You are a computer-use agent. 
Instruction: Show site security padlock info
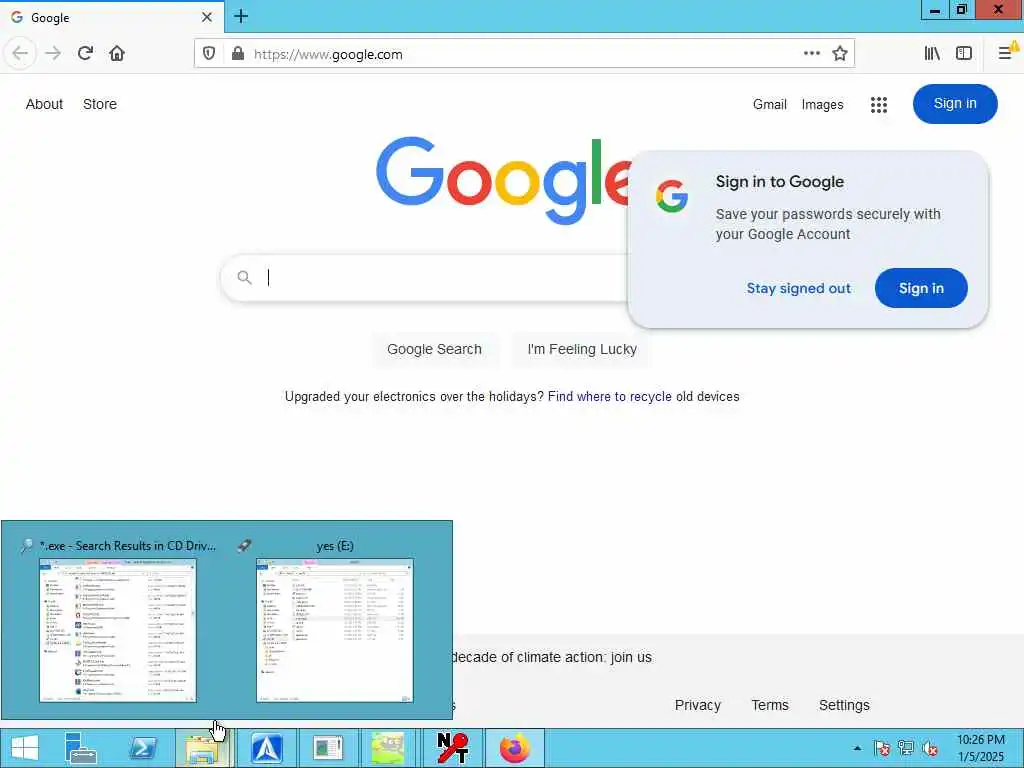[x=238, y=54]
